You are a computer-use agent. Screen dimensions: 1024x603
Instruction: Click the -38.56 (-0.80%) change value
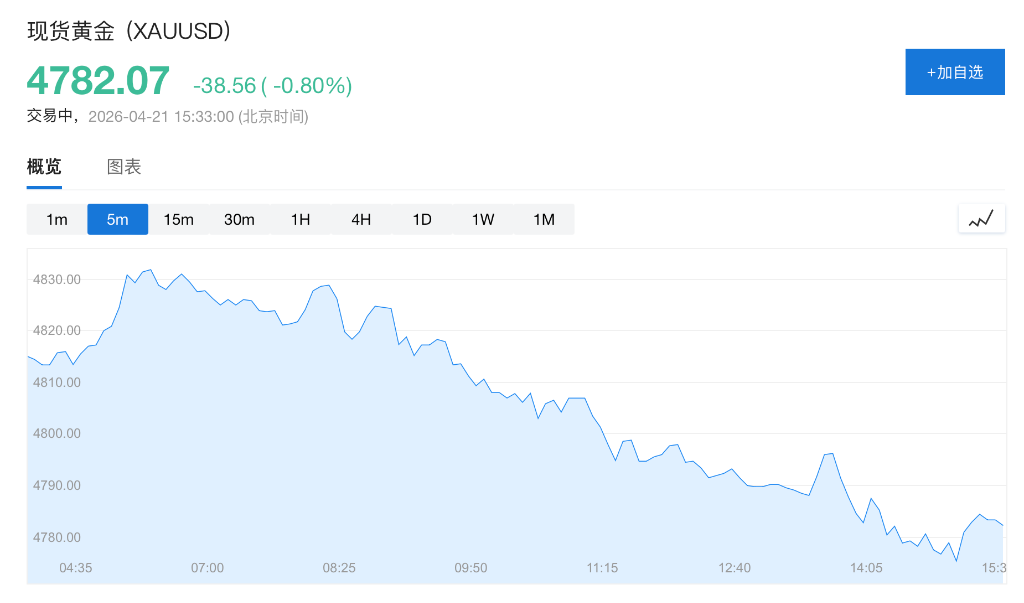coord(272,86)
